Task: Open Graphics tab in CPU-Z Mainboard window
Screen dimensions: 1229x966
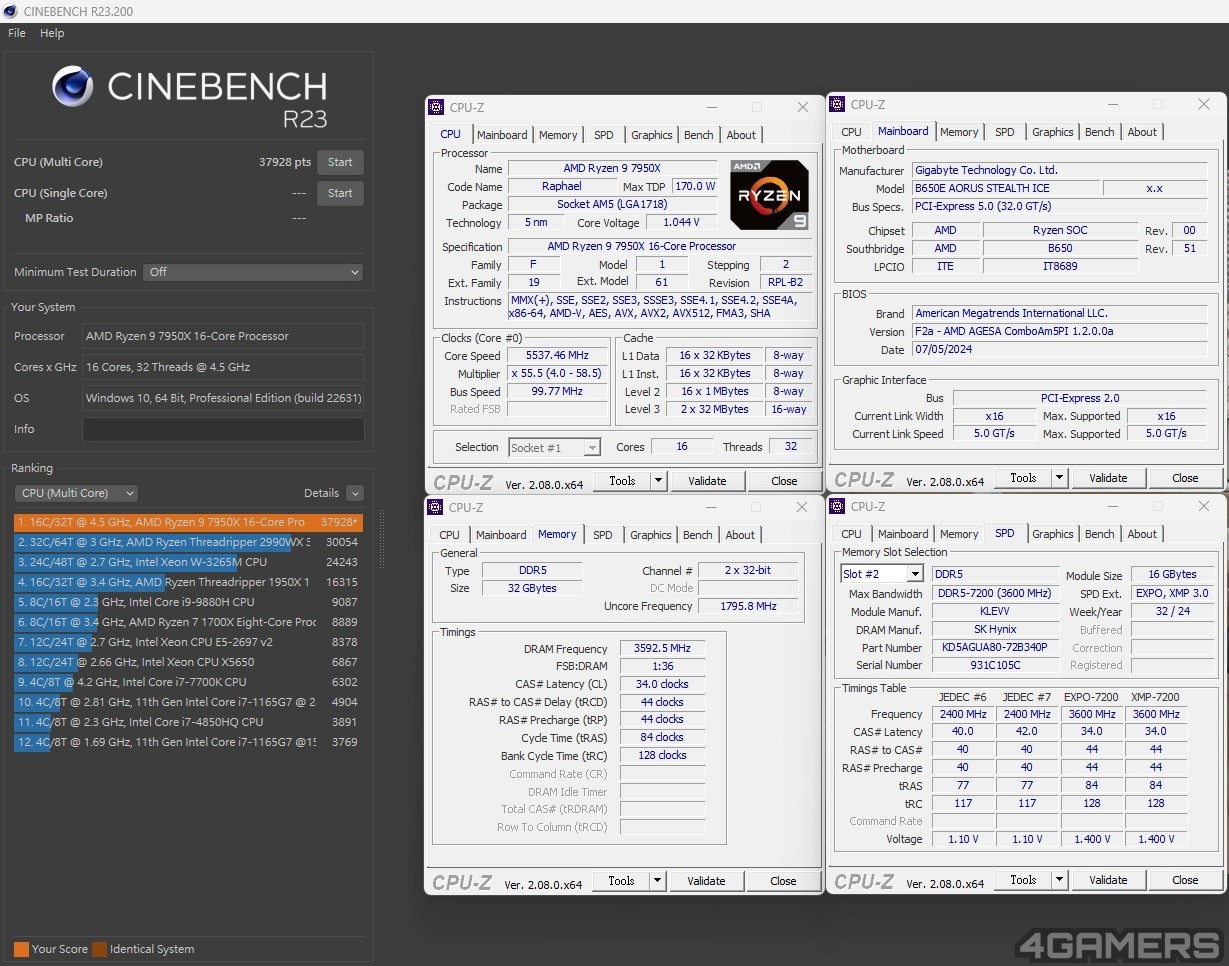Action: pos(1052,132)
